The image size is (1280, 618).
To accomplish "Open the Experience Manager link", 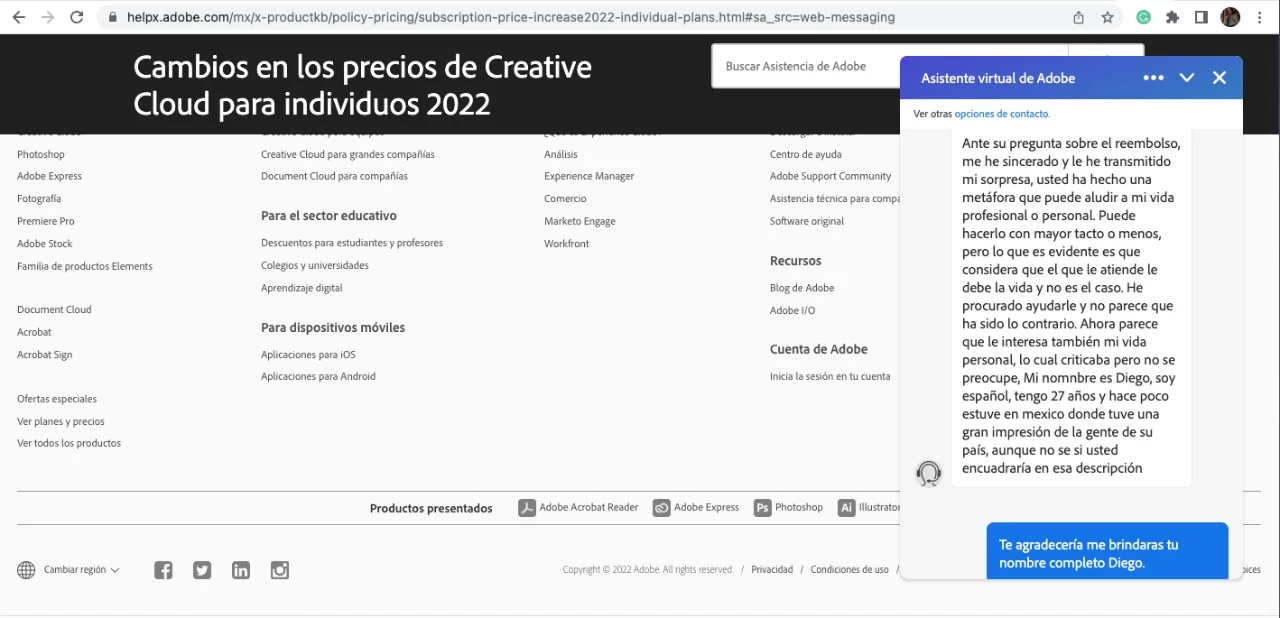I will pos(589,176).
